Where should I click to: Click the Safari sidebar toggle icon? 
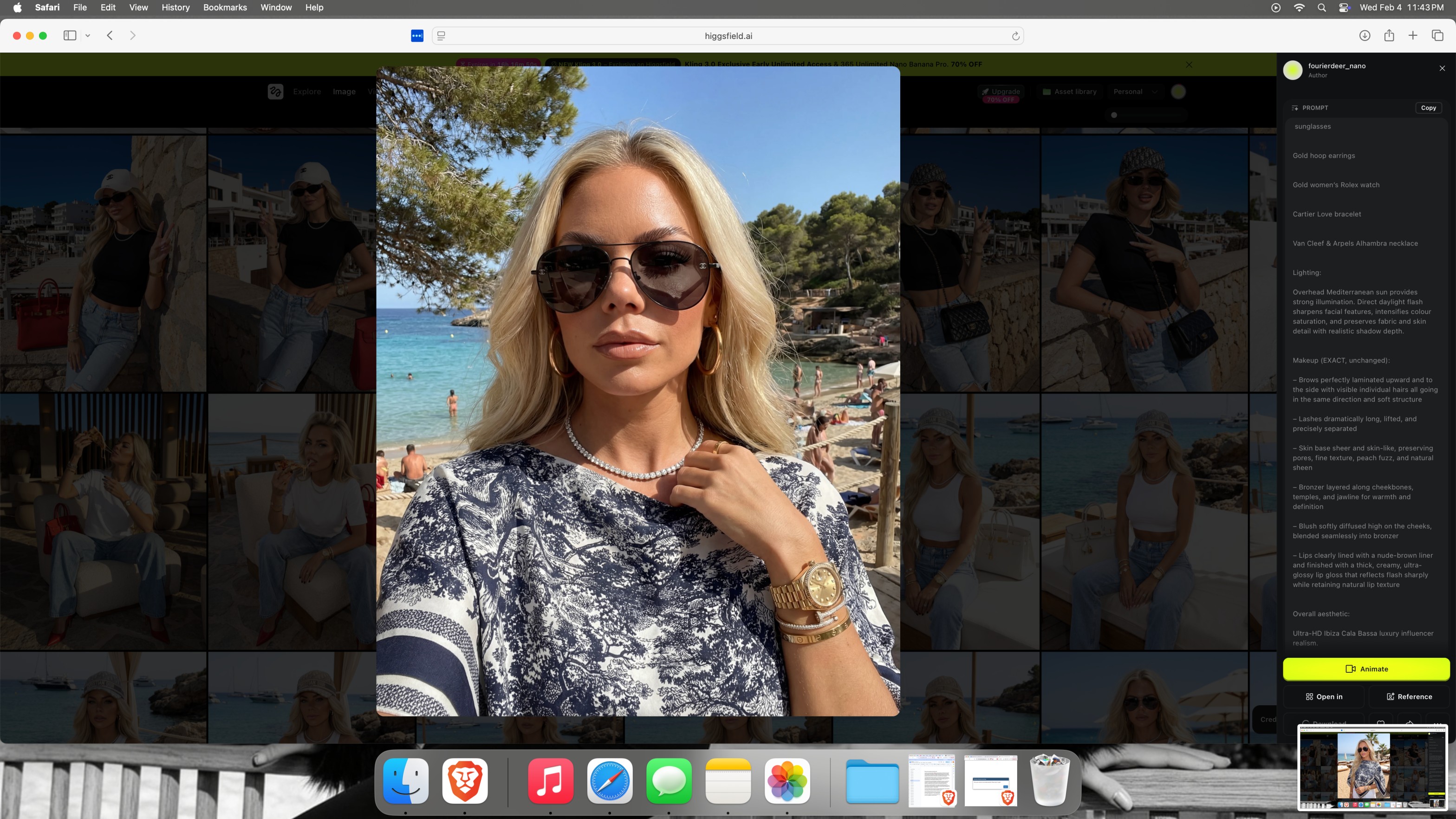tap(70, 36)
